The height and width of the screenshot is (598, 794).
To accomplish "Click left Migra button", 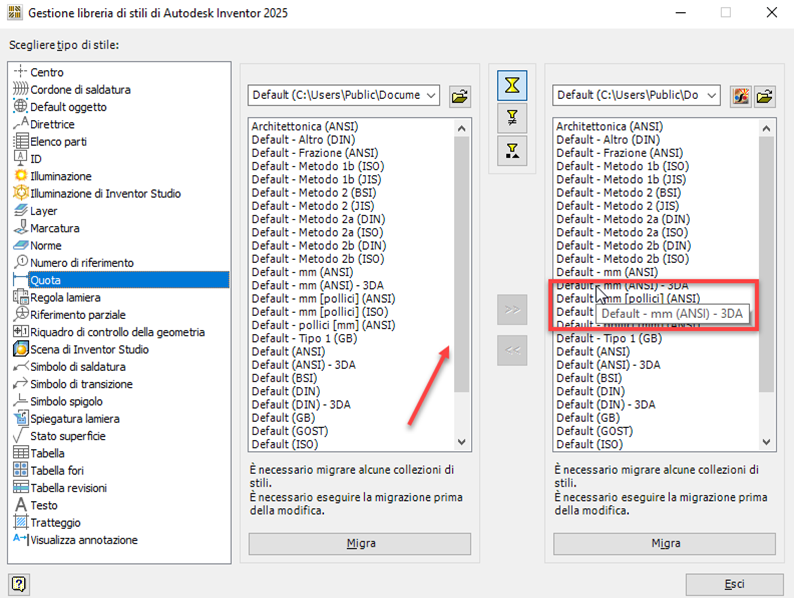I will pos(360,544).
